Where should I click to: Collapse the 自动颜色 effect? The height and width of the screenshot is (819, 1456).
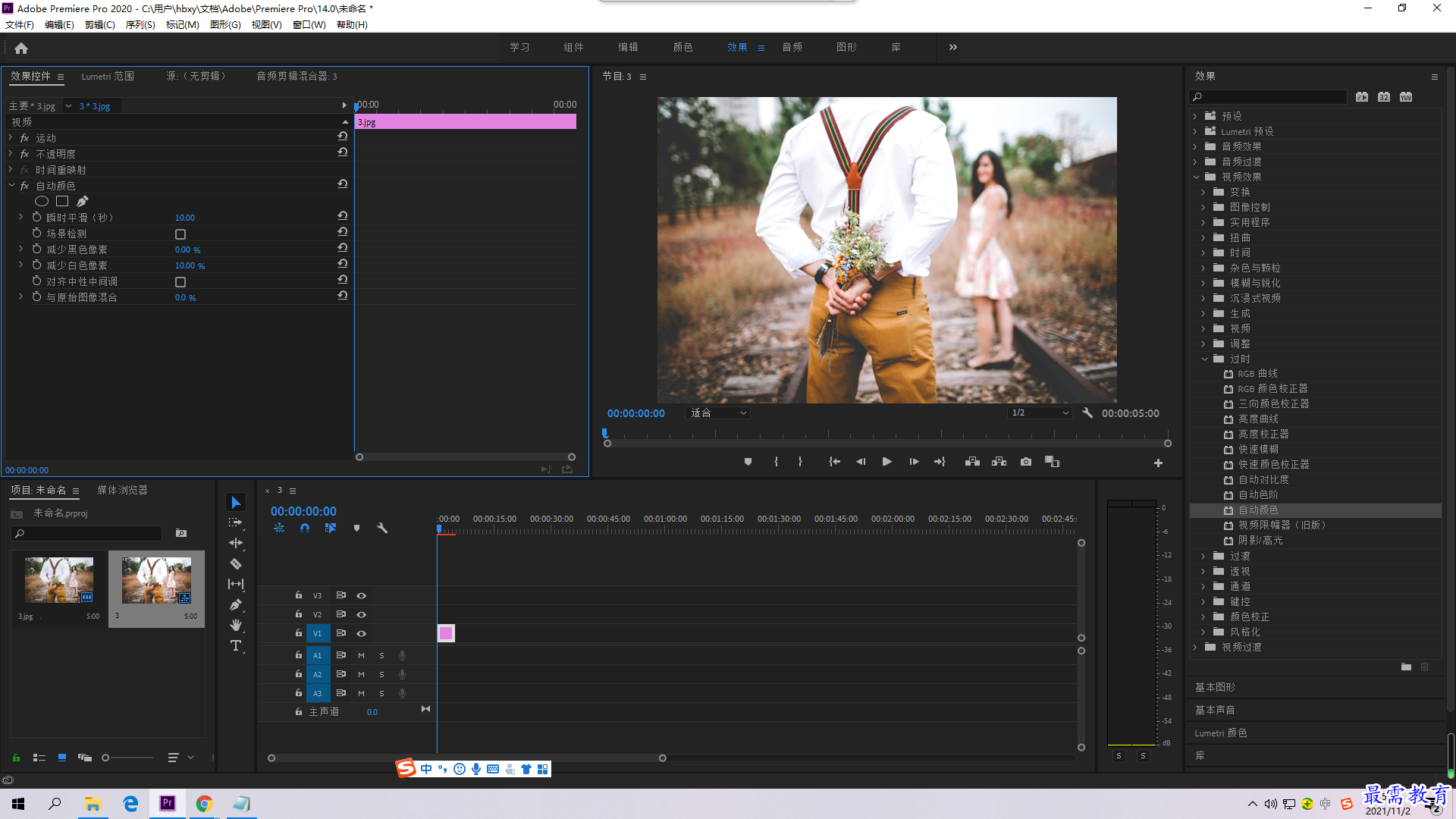pos(11,185)
